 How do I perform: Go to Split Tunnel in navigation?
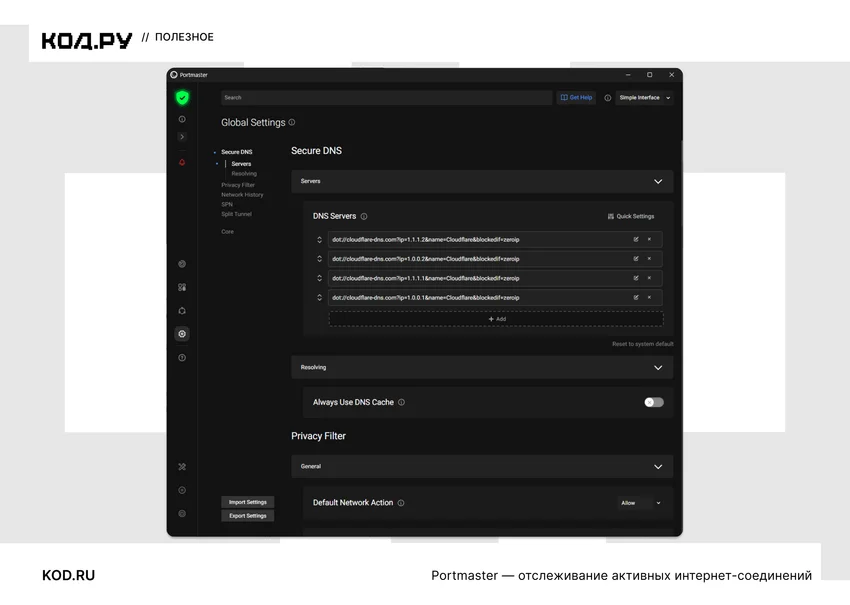click(x=236, y=214)
